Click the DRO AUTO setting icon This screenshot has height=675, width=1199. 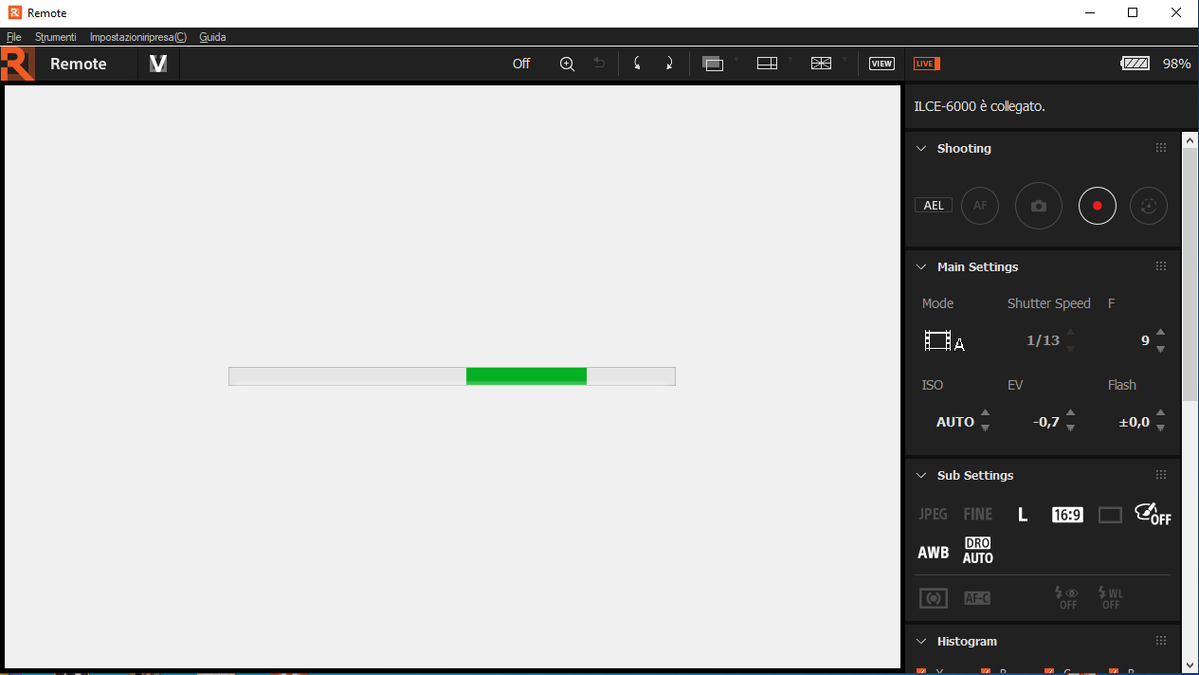(978, 551)
